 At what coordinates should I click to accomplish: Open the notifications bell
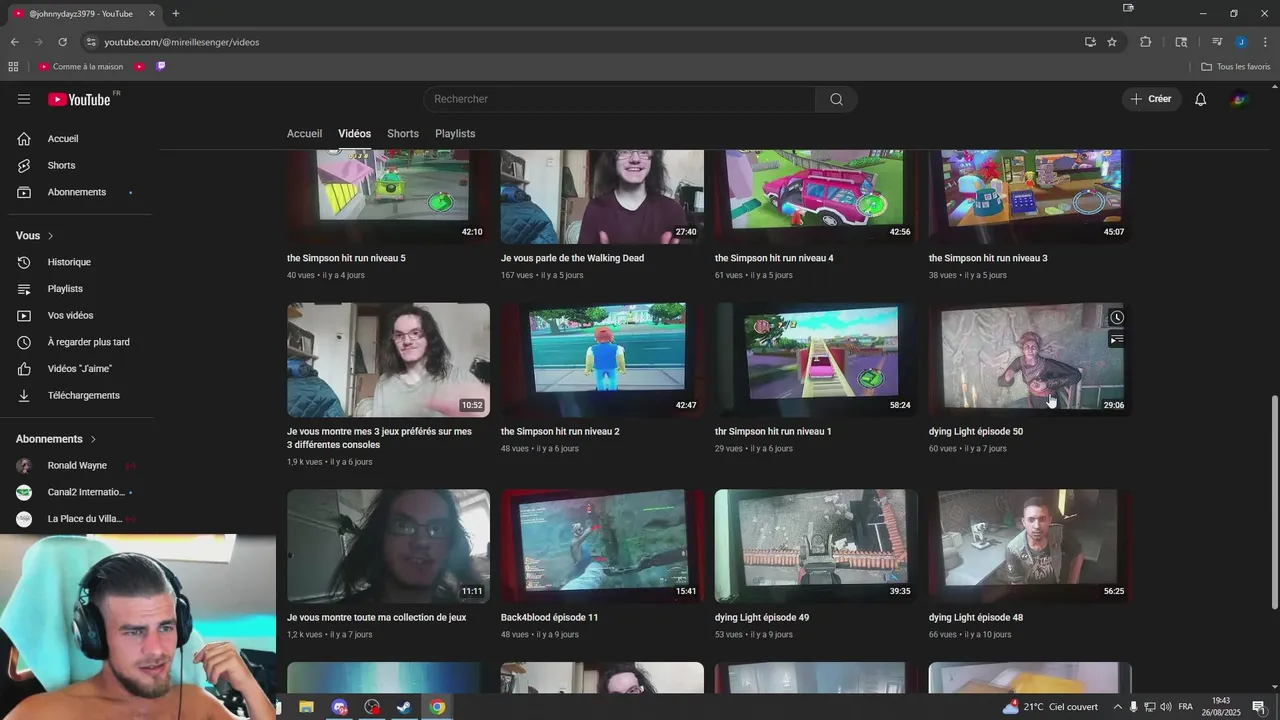pos(1201,99)
